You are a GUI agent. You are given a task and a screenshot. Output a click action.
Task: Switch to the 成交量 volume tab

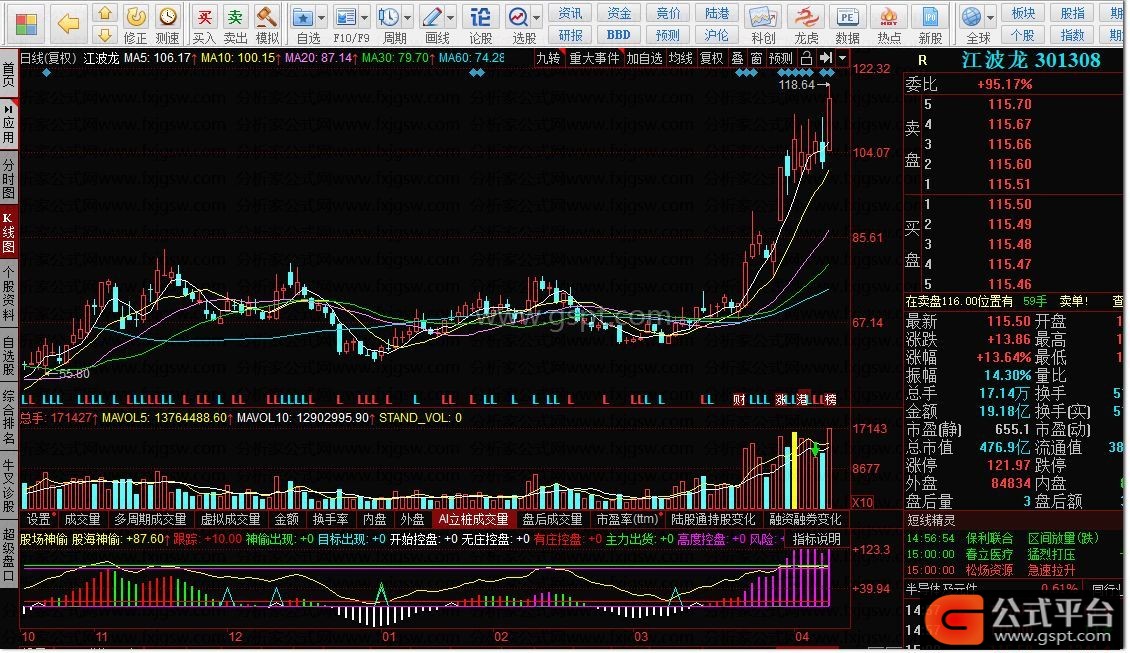(82, 519)
